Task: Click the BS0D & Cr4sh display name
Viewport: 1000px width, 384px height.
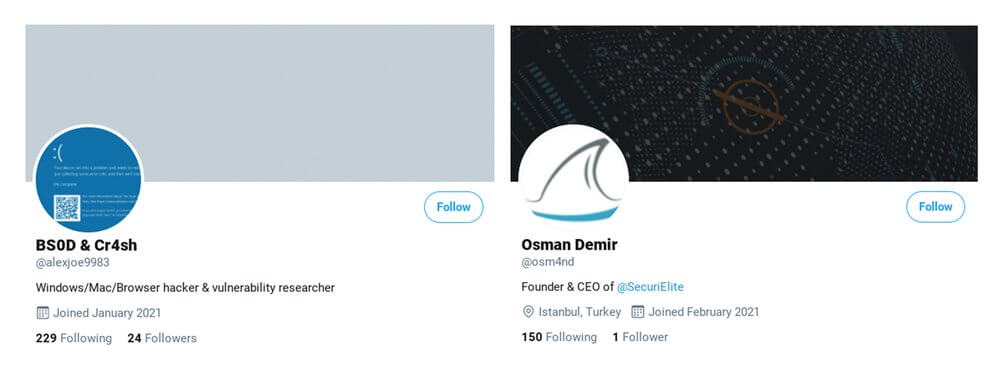Action: coord(87,245)
